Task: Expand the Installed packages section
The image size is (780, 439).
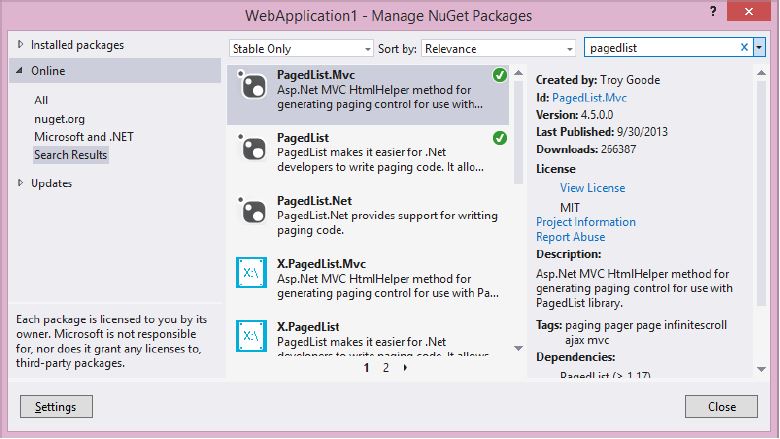Action: click(20, 45)
